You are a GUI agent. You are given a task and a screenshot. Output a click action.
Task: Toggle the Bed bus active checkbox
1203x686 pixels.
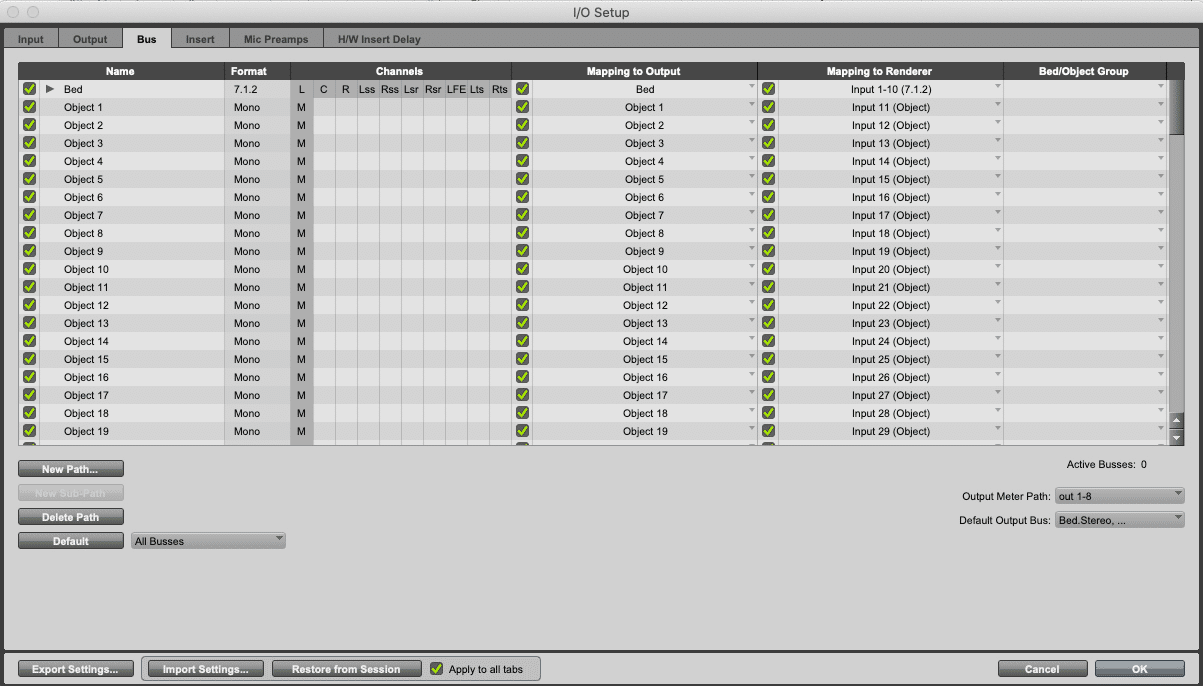point(28,89)
